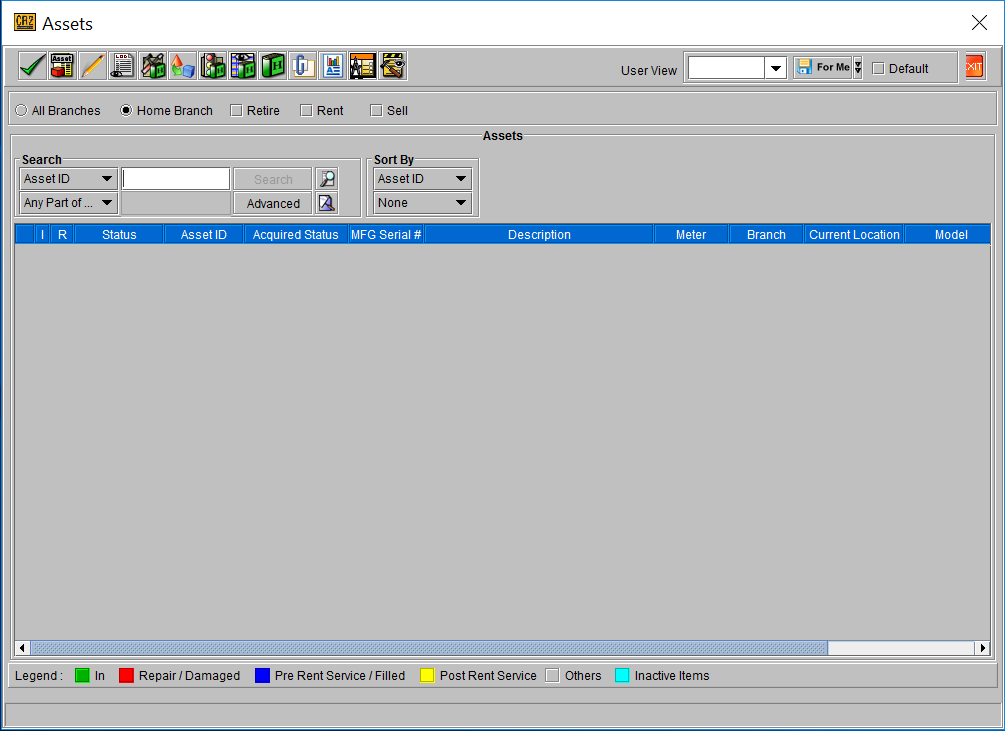
Task: Click the cone and cube shapes icon
Action: click(x=183, y=66)
